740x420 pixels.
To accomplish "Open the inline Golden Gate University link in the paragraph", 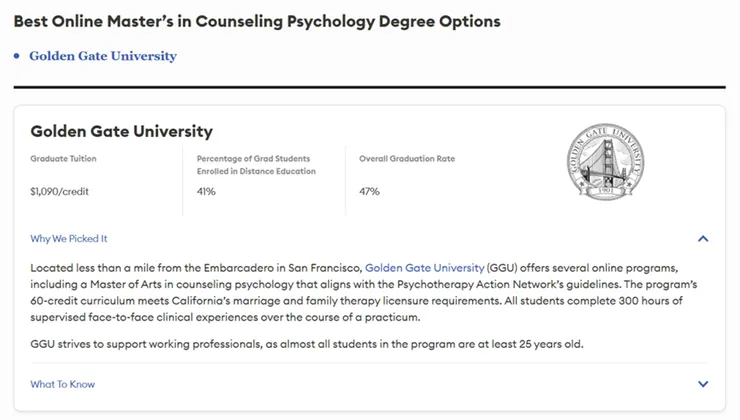I will (x=424, y=268).
